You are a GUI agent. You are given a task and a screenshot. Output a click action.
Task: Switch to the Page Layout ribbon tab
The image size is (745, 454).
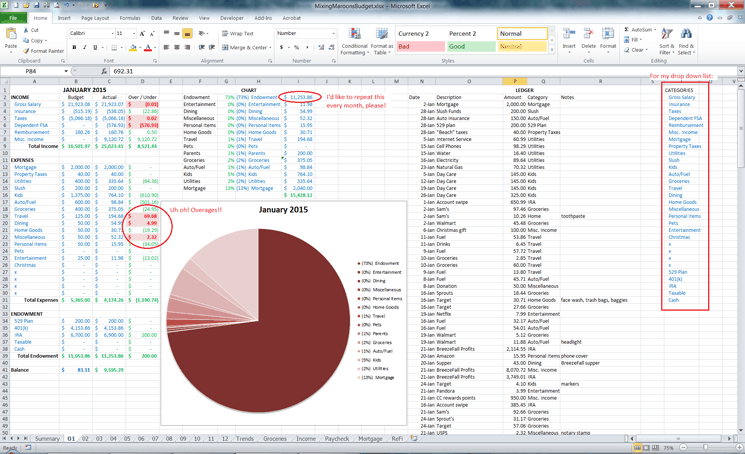coord(95,18)
